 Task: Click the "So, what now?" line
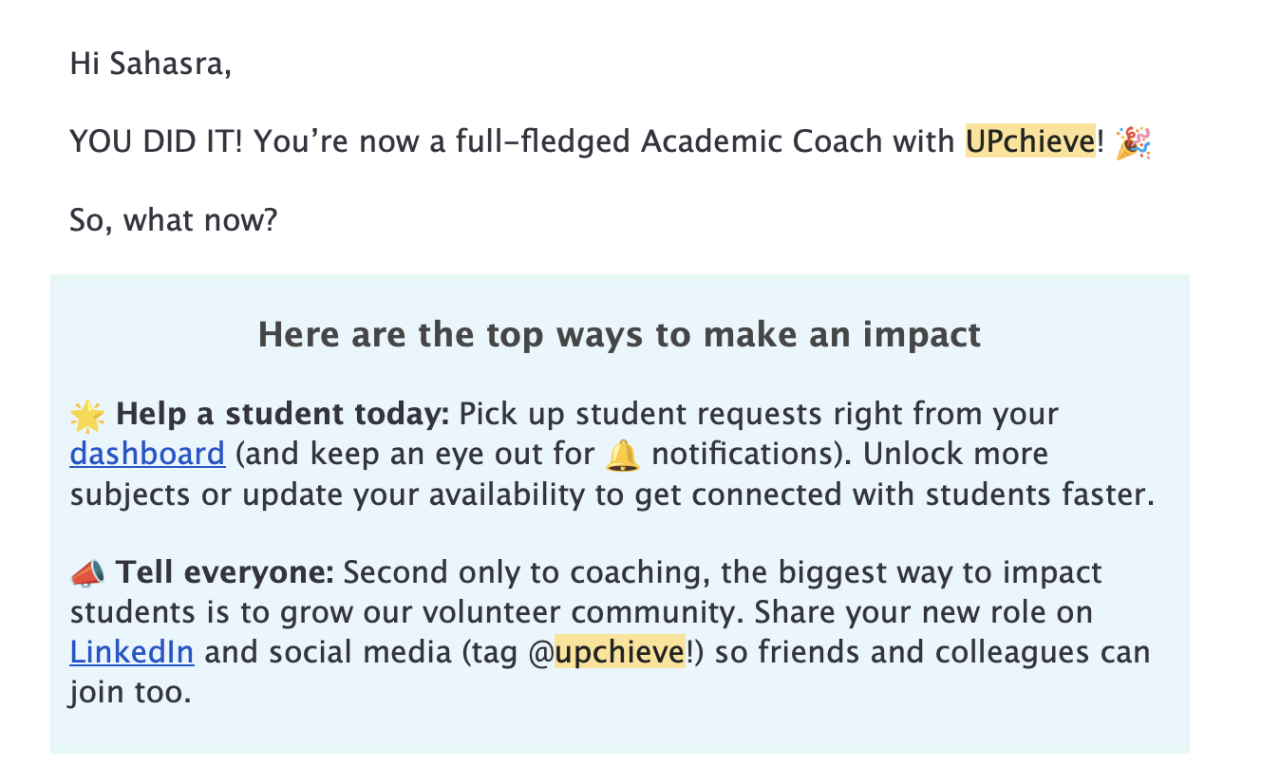172,220
